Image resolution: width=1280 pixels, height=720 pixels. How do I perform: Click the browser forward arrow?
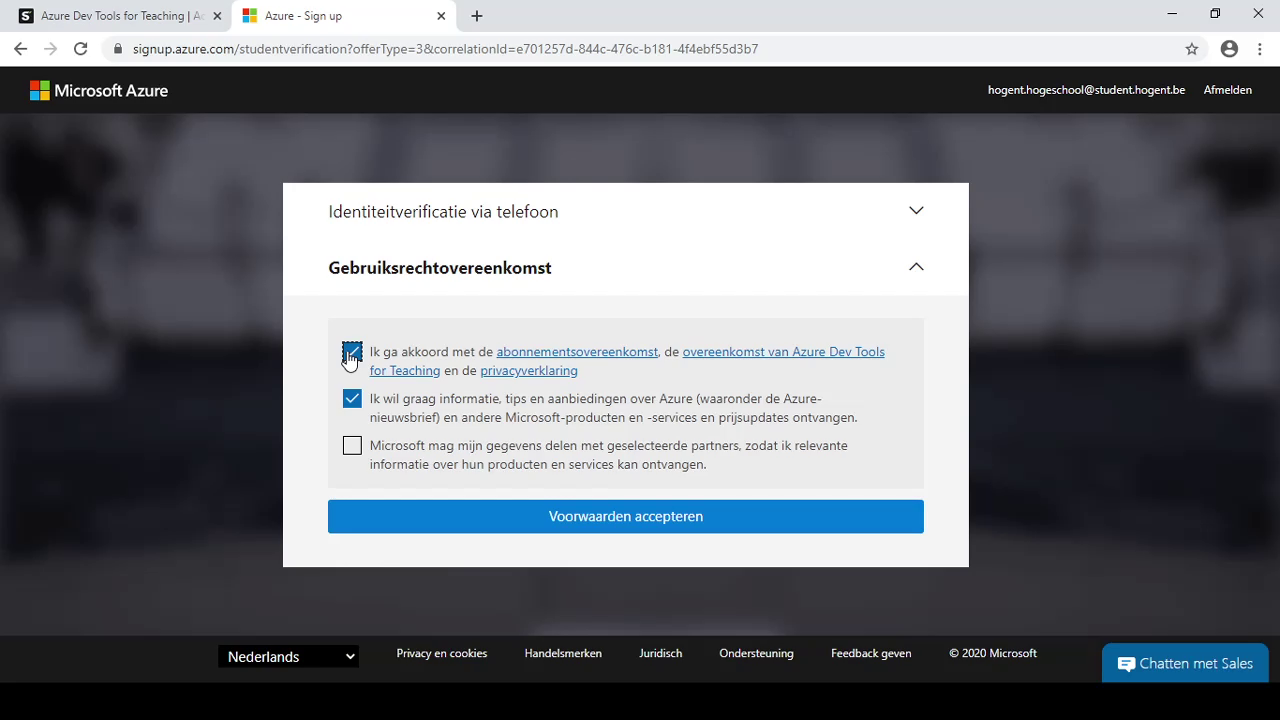tap(50, 49)
